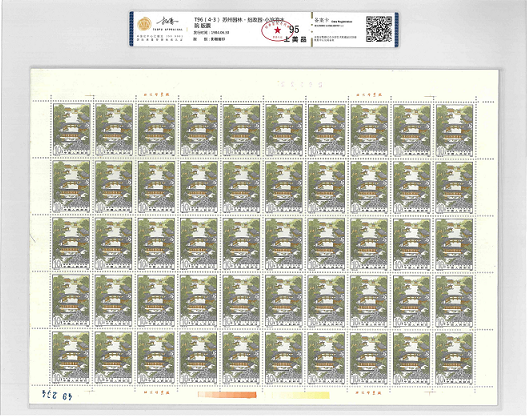Screen dimensions: 529x418
Task: Click the orange color bar in bottom margin
Action: click(x=227, y=394)
